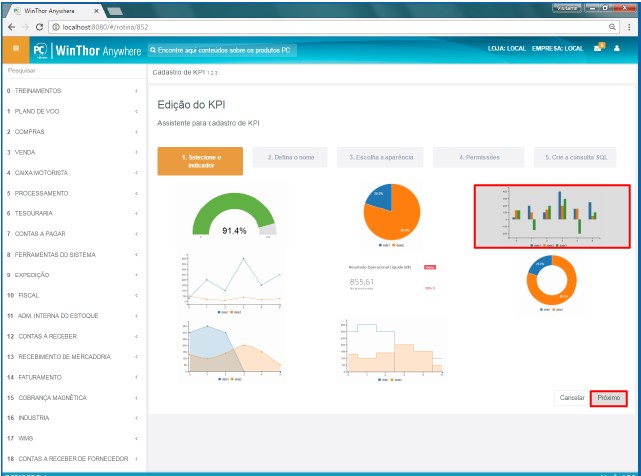This screenshot has height=476, width=641.
Task: Open WMS menu item
Action: click(x=74, y=438)
